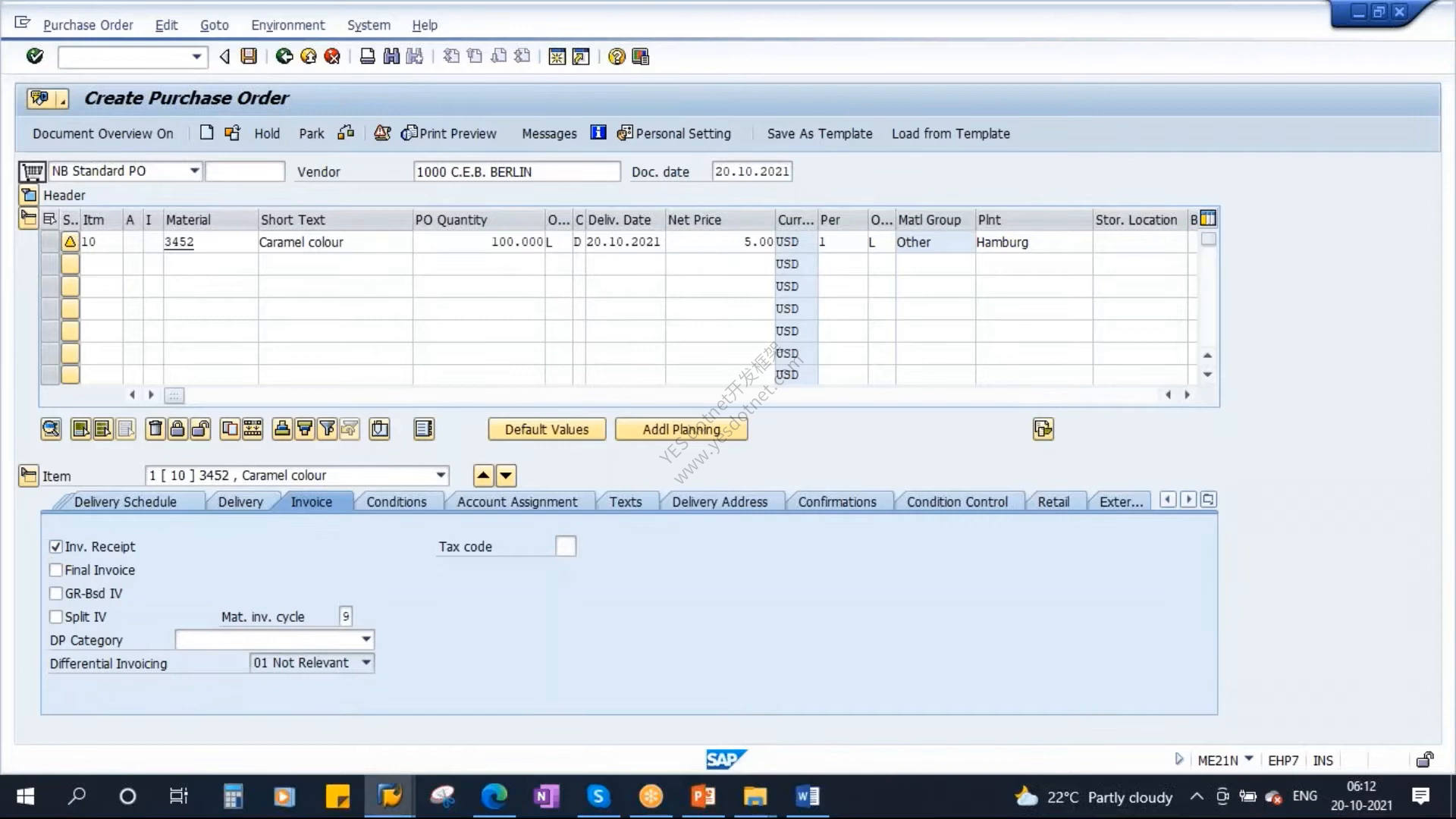
Task: Click the table column configuration icon
Action: coord(1208,219)
